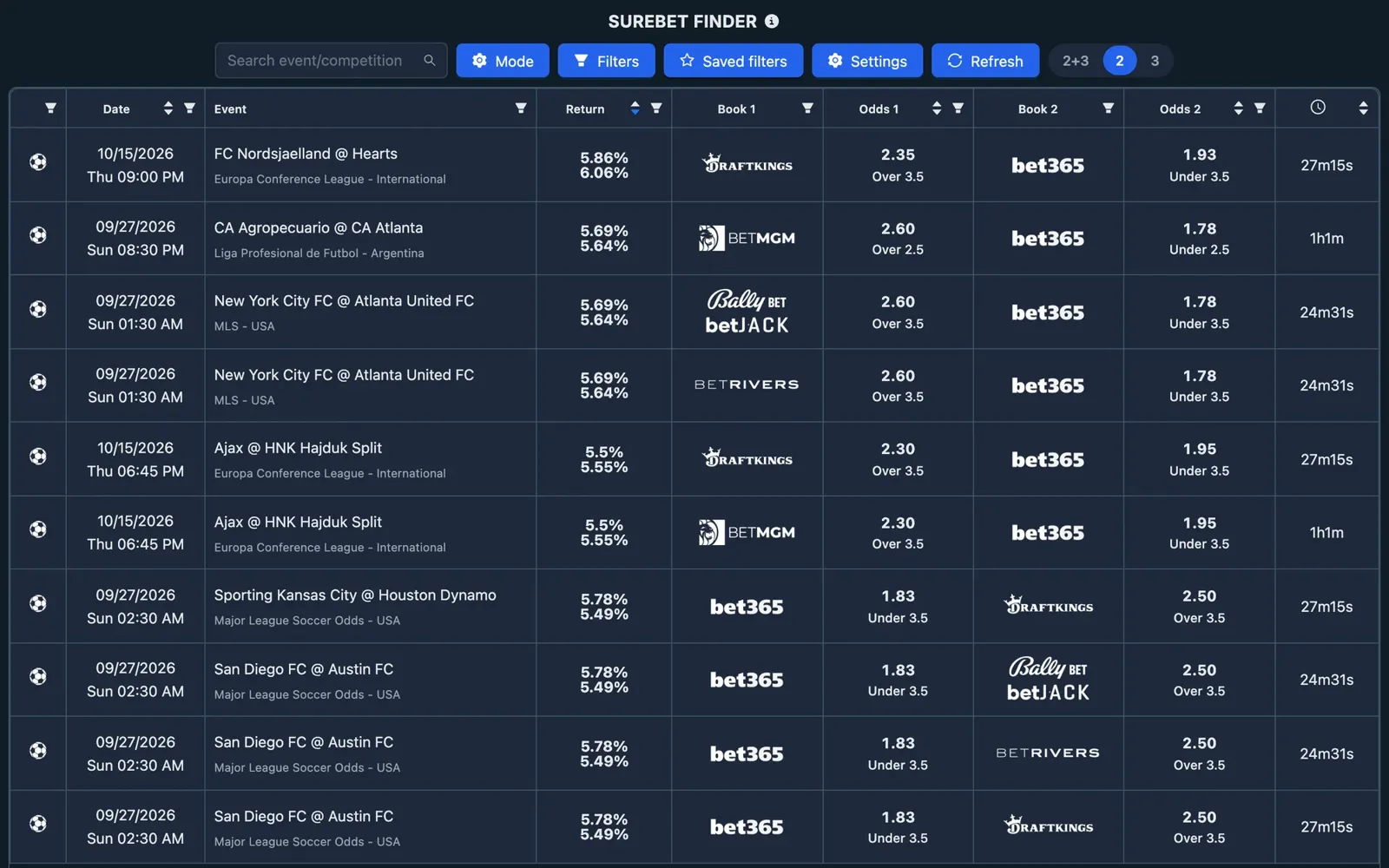Click the Book 1 column header label

pyautogui.click(x=736, y=109)
